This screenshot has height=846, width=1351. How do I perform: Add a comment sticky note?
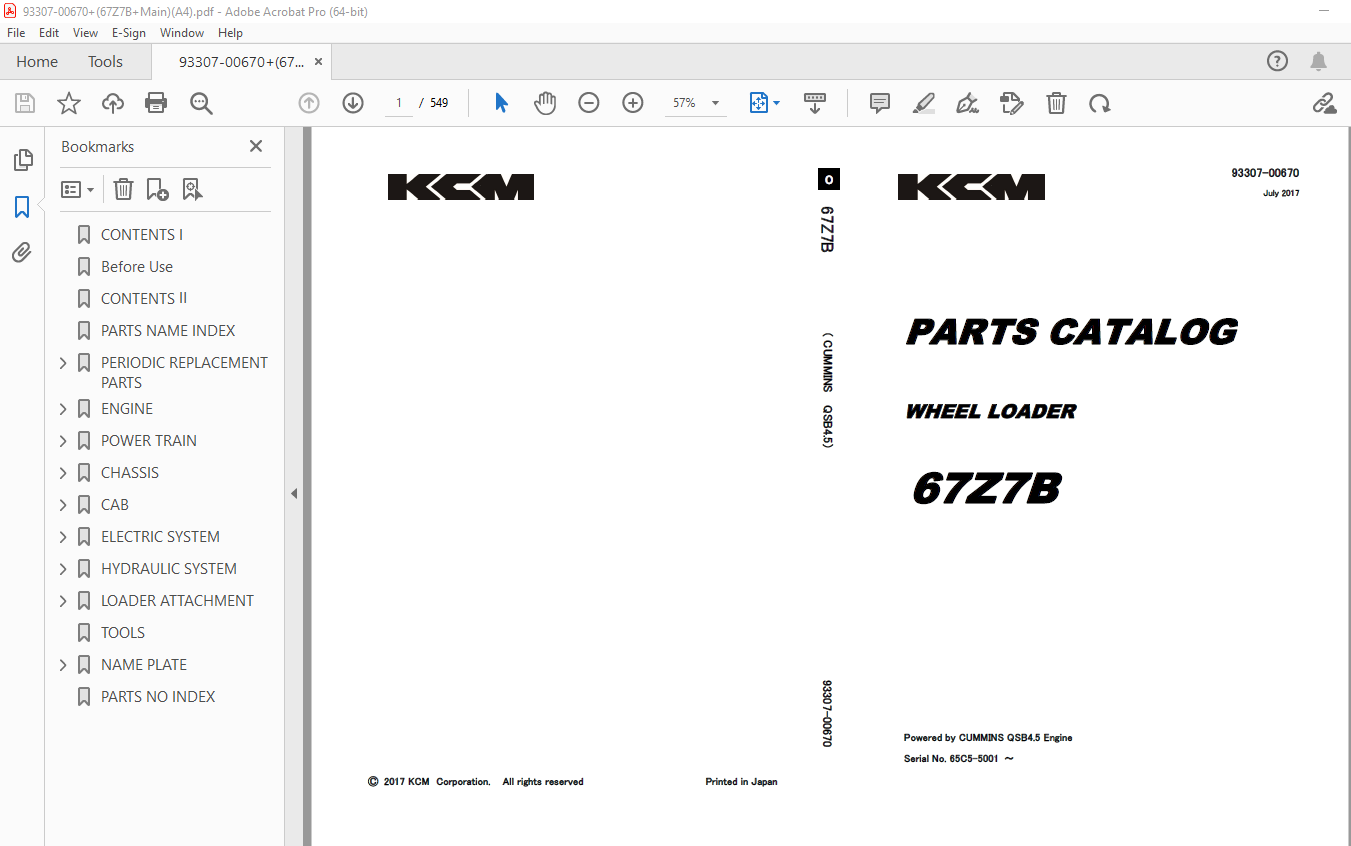880,103
